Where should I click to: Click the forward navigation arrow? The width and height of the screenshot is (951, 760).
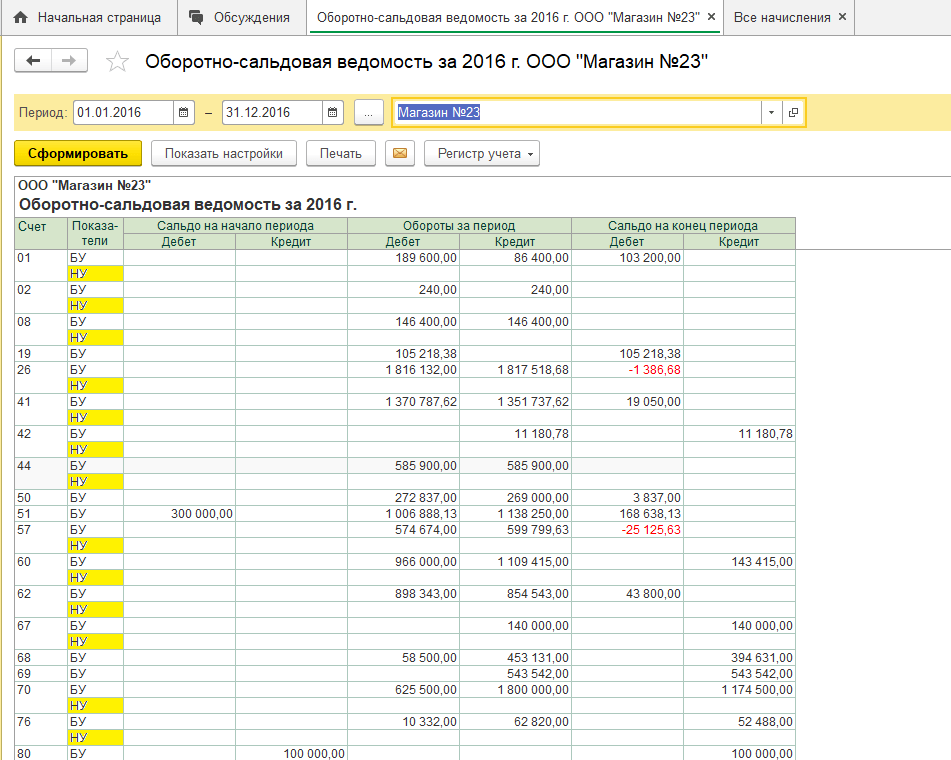pyautogui.click(x=69, y=61)
